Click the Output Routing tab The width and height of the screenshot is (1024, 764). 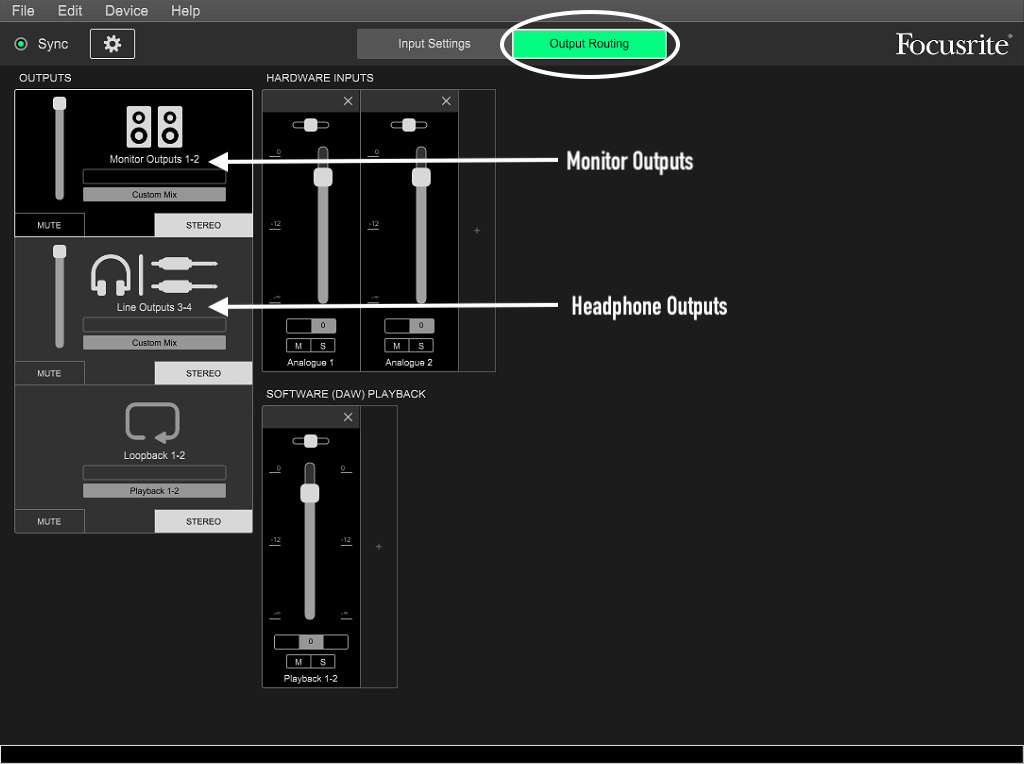(x=589, y=44)
